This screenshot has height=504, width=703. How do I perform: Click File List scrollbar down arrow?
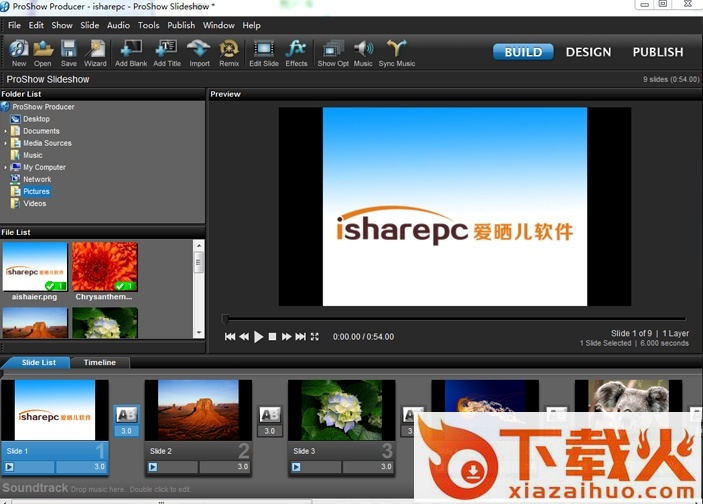coord(199,333)
